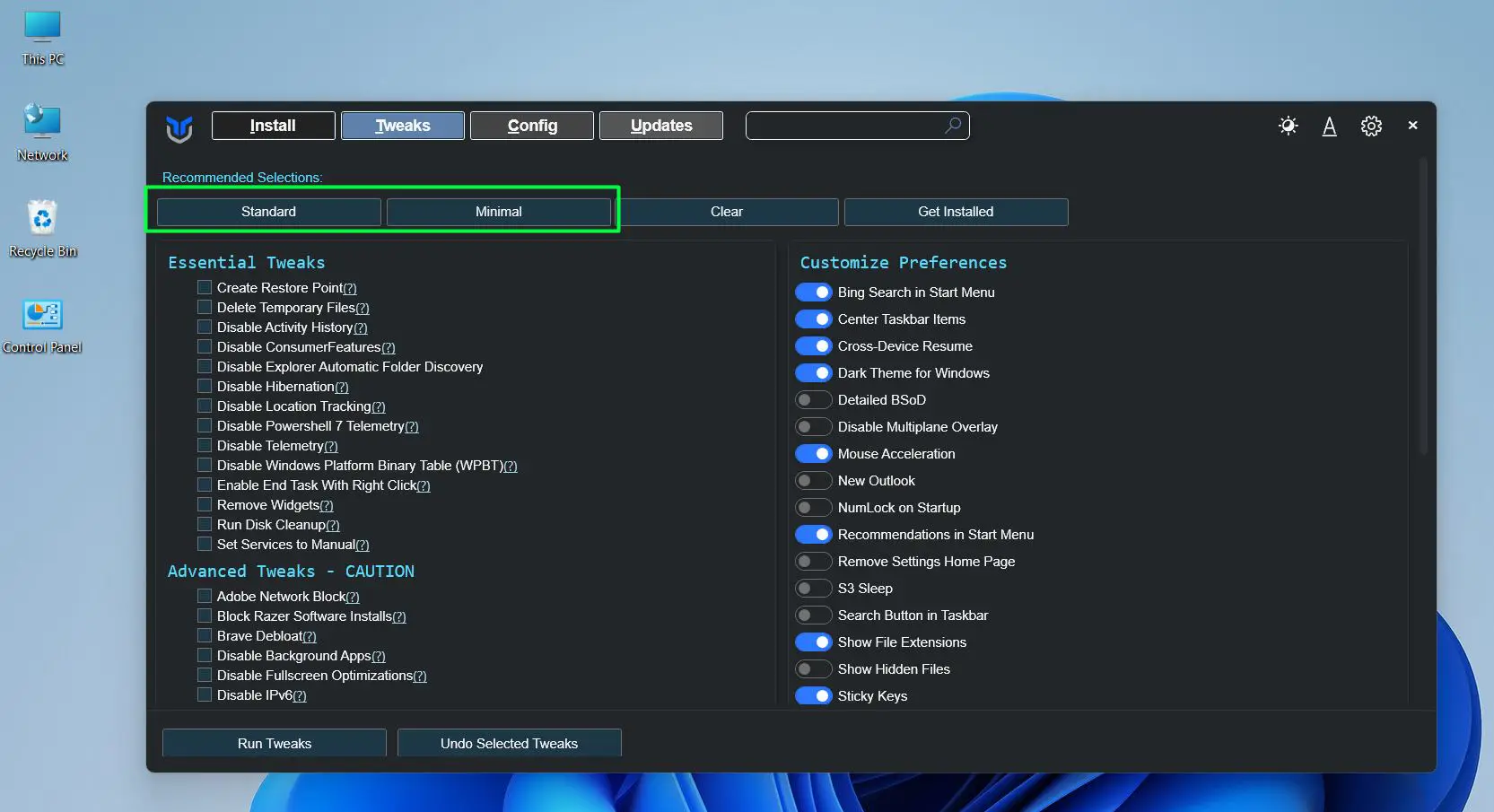Click the font size "A" icon

point(1330,127)
